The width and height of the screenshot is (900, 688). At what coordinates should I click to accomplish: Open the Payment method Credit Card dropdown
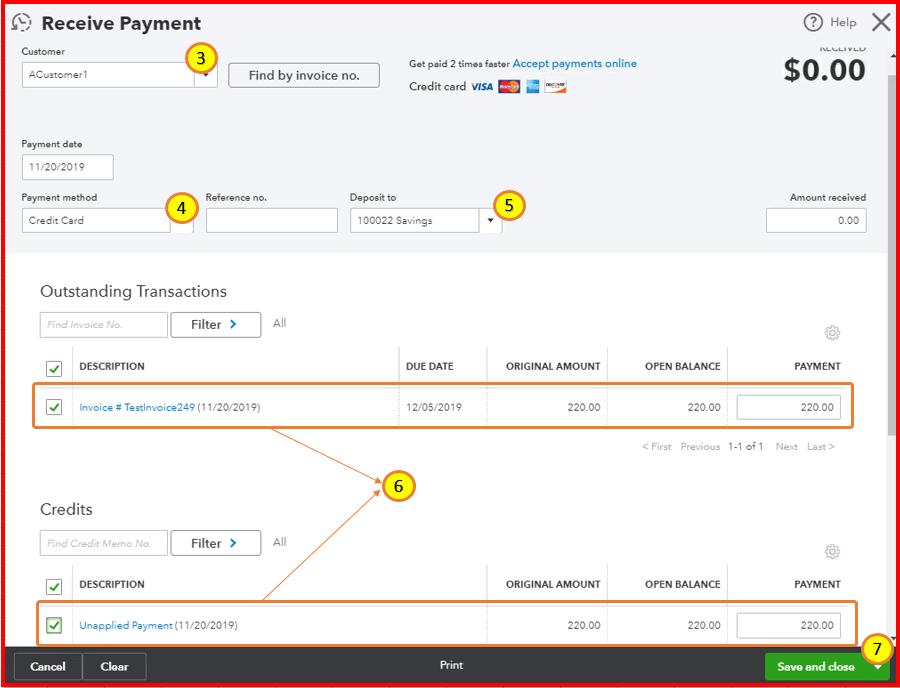(107, 220)
